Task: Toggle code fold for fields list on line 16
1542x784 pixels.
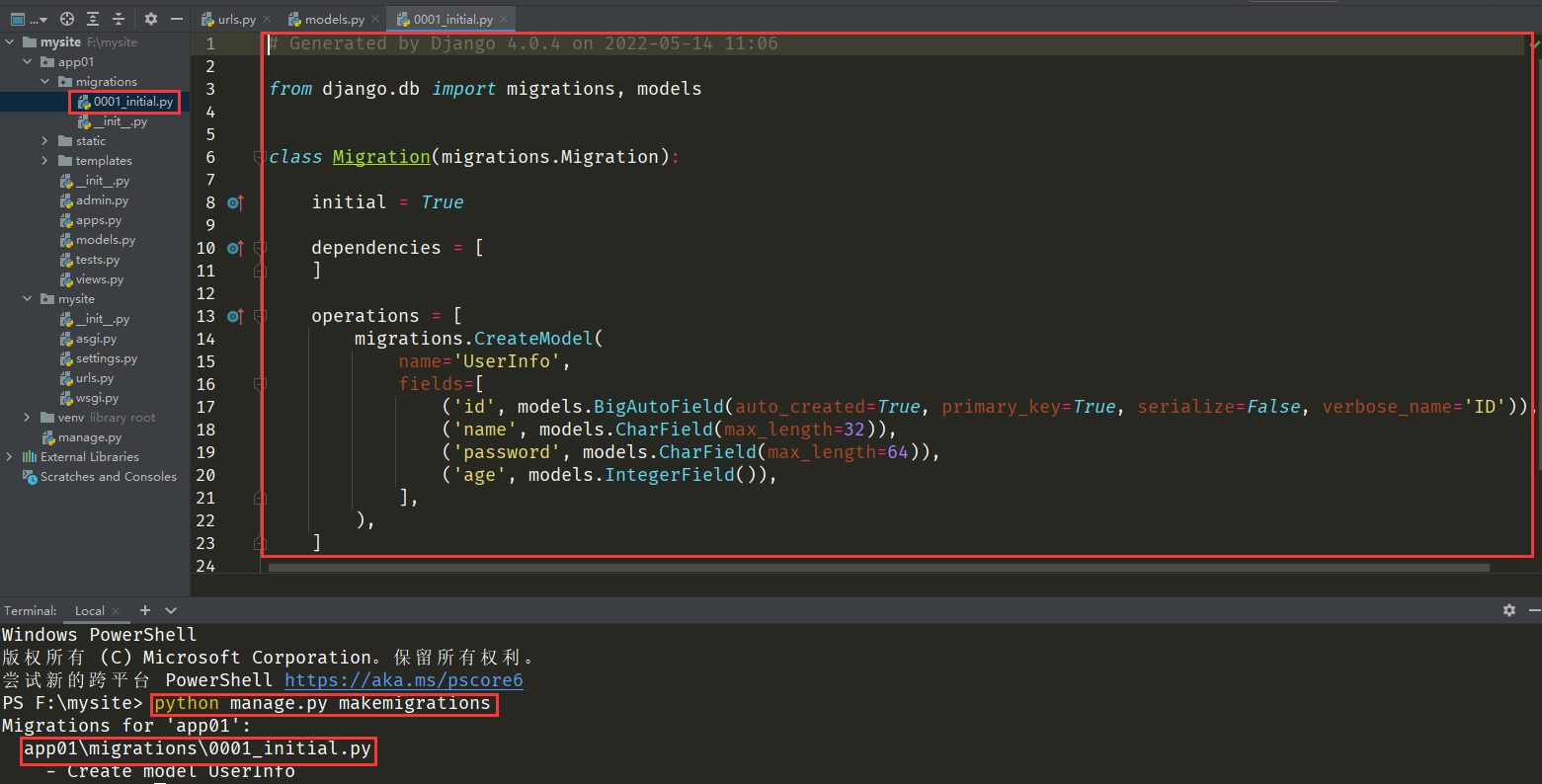Action: (259, 384)
